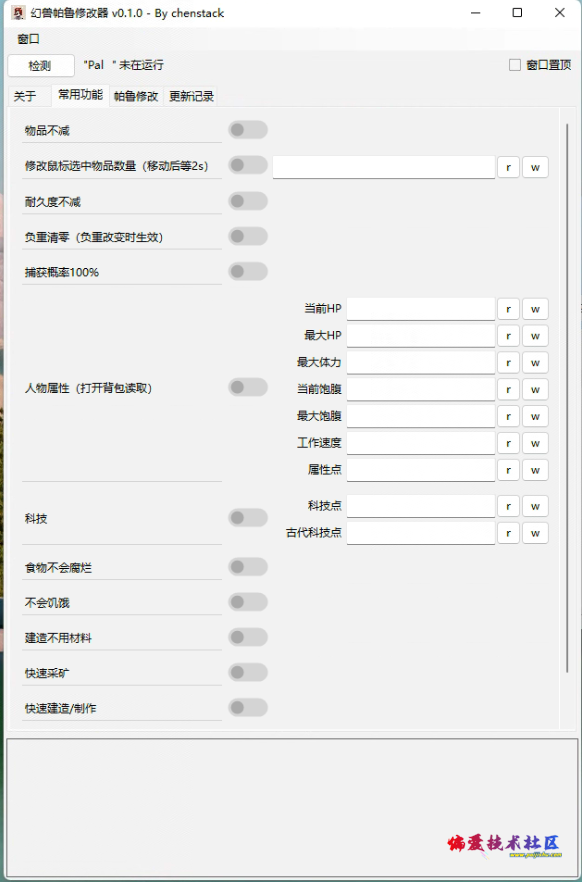Select the 关于 tab

pyautogui.click(x=25, y=96)
